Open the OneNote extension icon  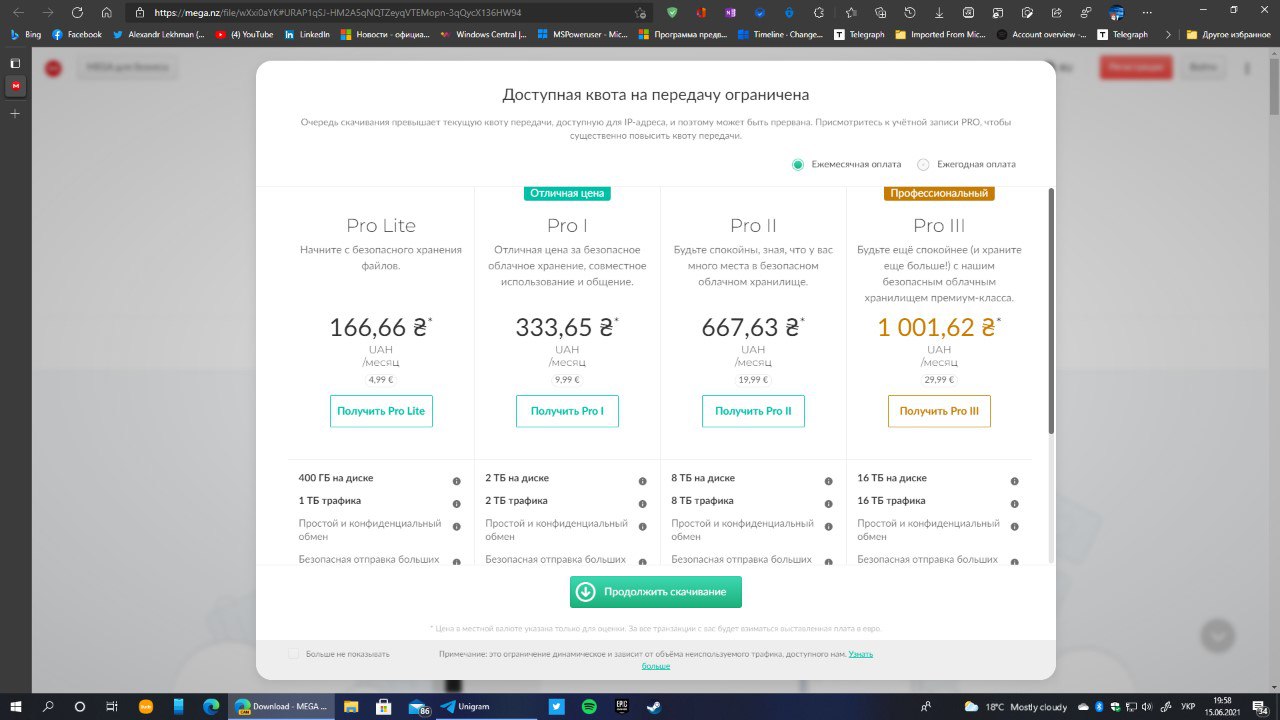tap(731, 13)
